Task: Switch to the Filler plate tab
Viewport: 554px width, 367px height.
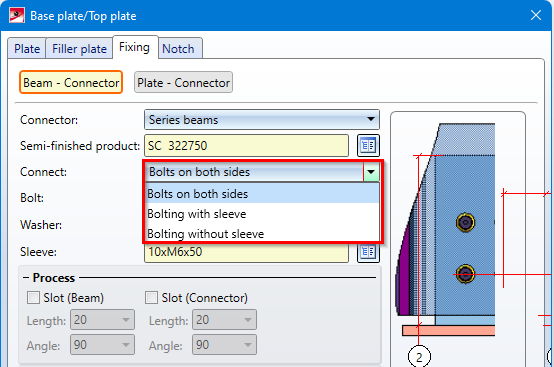Action: [79, 48]
